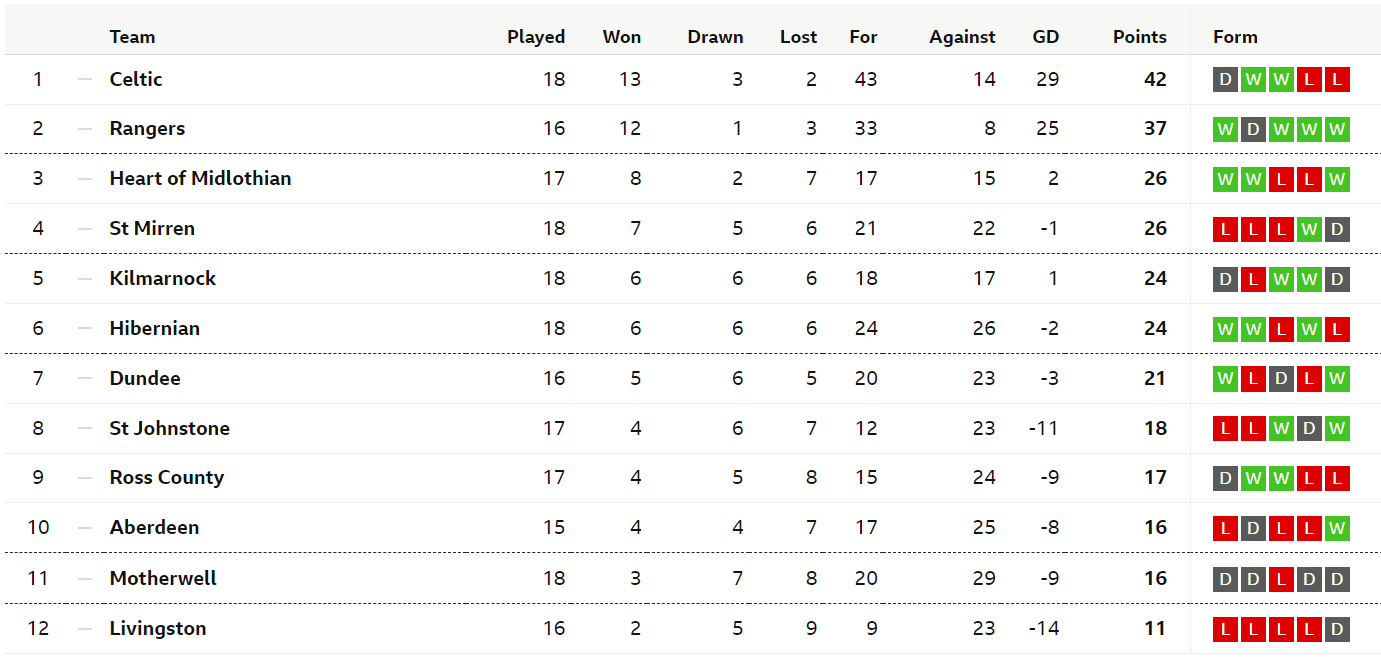Click St Johnstone's grey D form badge
The width and height of the screenshot is (1381, 663).
tap(1309, 429)
